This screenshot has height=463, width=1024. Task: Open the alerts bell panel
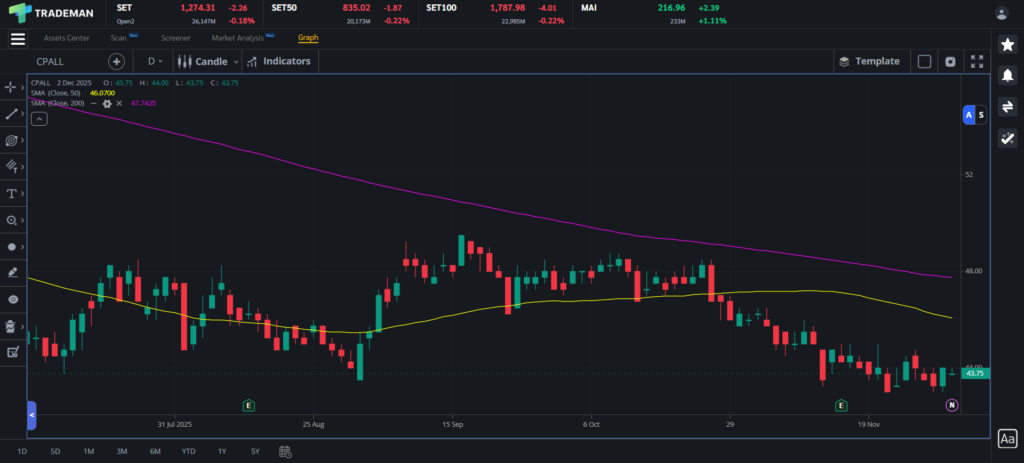[1007, 75]
